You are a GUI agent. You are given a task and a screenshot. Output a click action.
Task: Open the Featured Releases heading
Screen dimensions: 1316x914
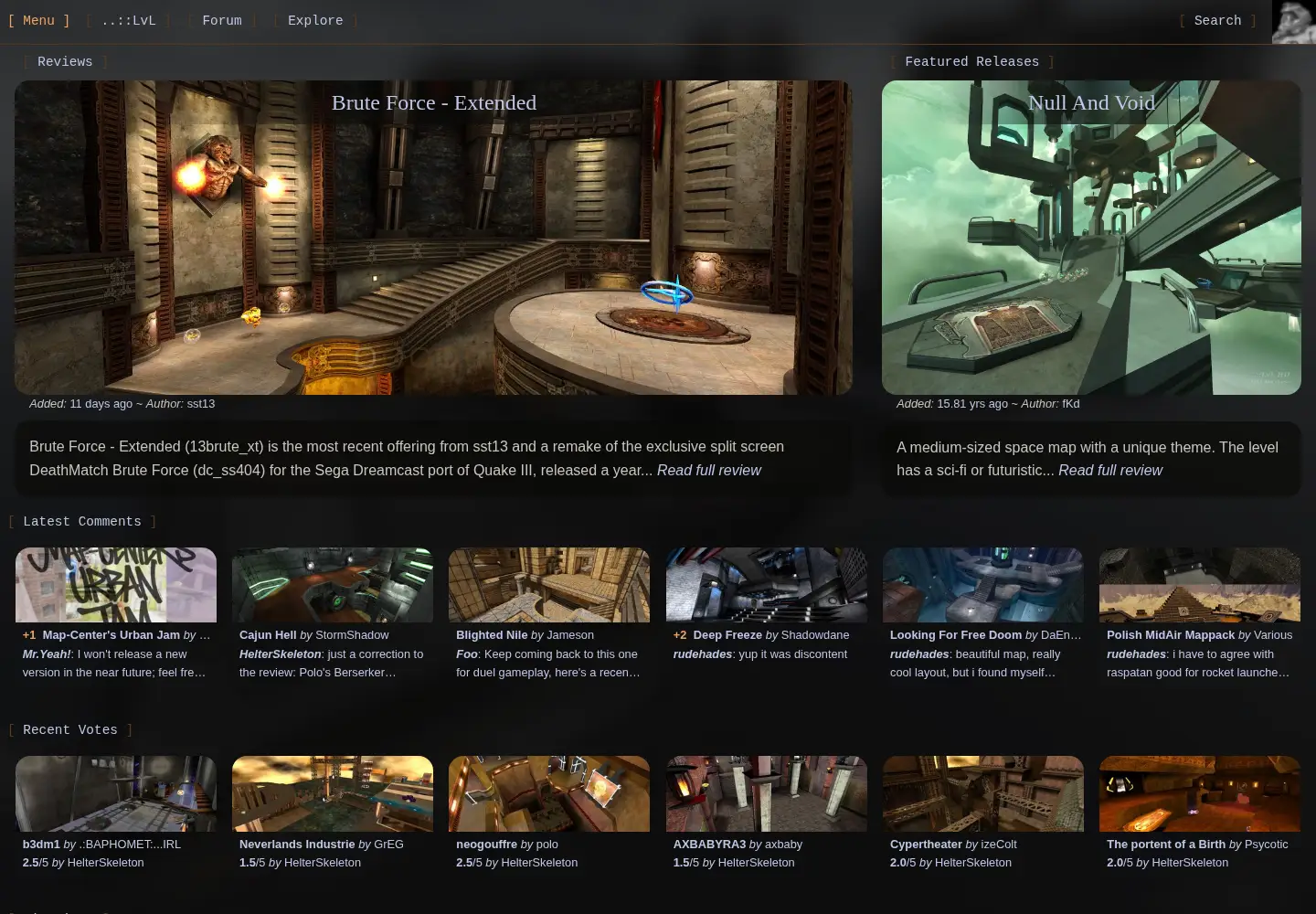tap(971, 62)
